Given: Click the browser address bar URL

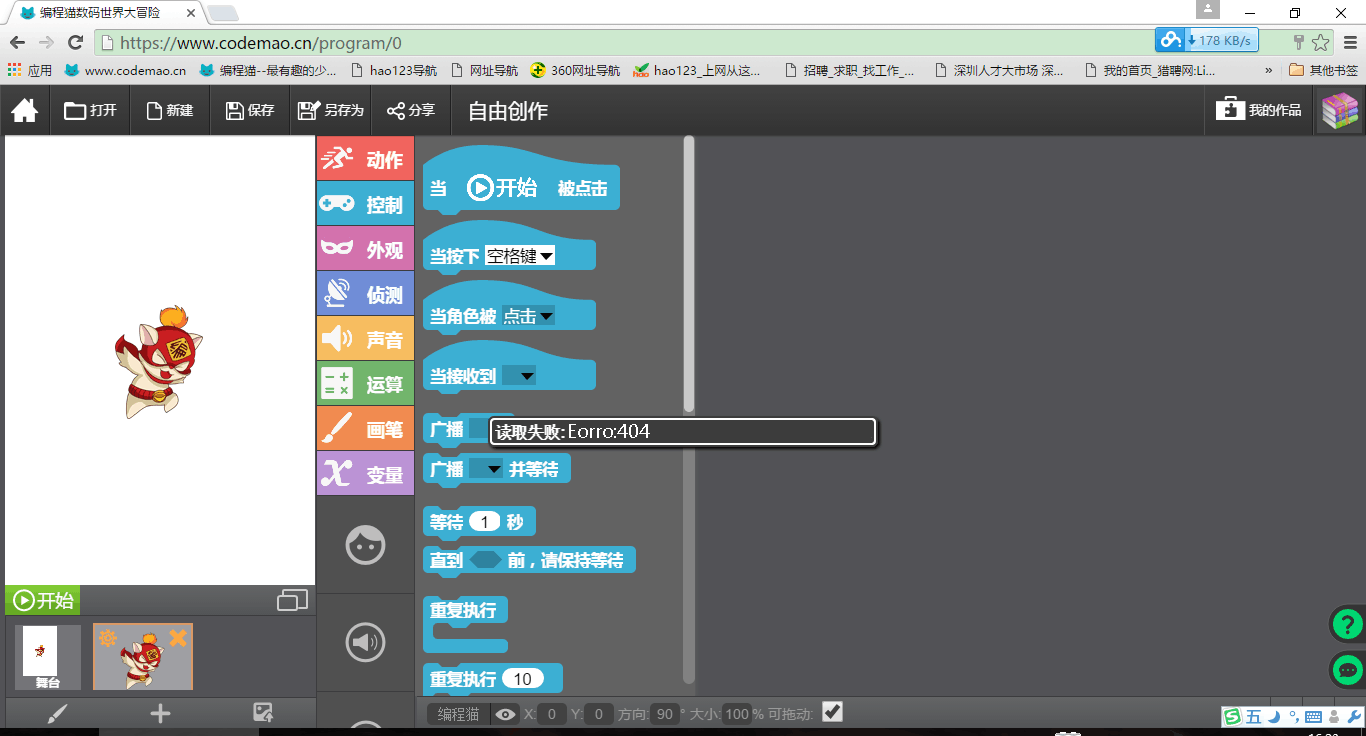Looking at the screenshot, I should pyautogui.click(x=260, y=43).
